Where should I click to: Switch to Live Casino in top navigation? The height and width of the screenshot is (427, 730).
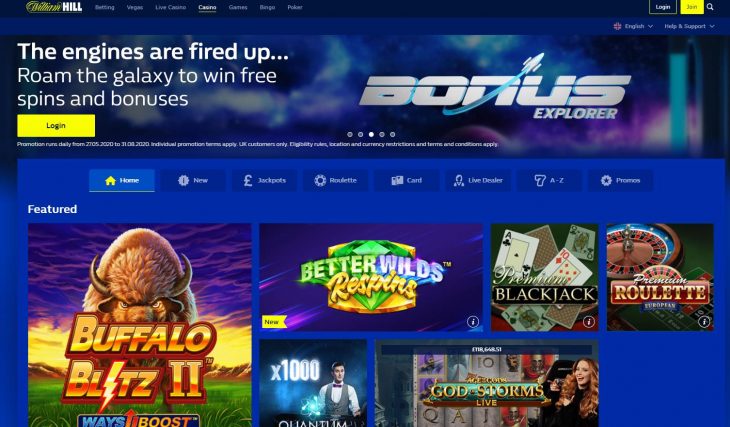pyautogui.click(x=170, y=7)
